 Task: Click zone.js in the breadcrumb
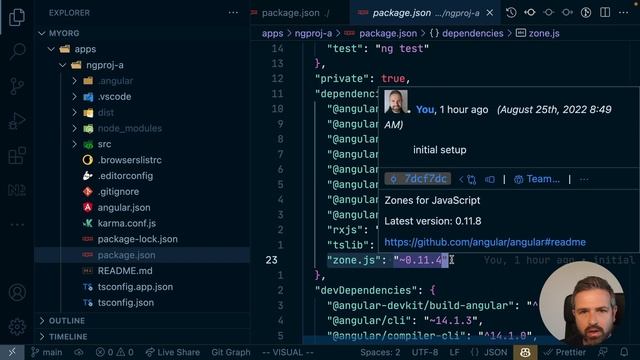click(544, 33)
